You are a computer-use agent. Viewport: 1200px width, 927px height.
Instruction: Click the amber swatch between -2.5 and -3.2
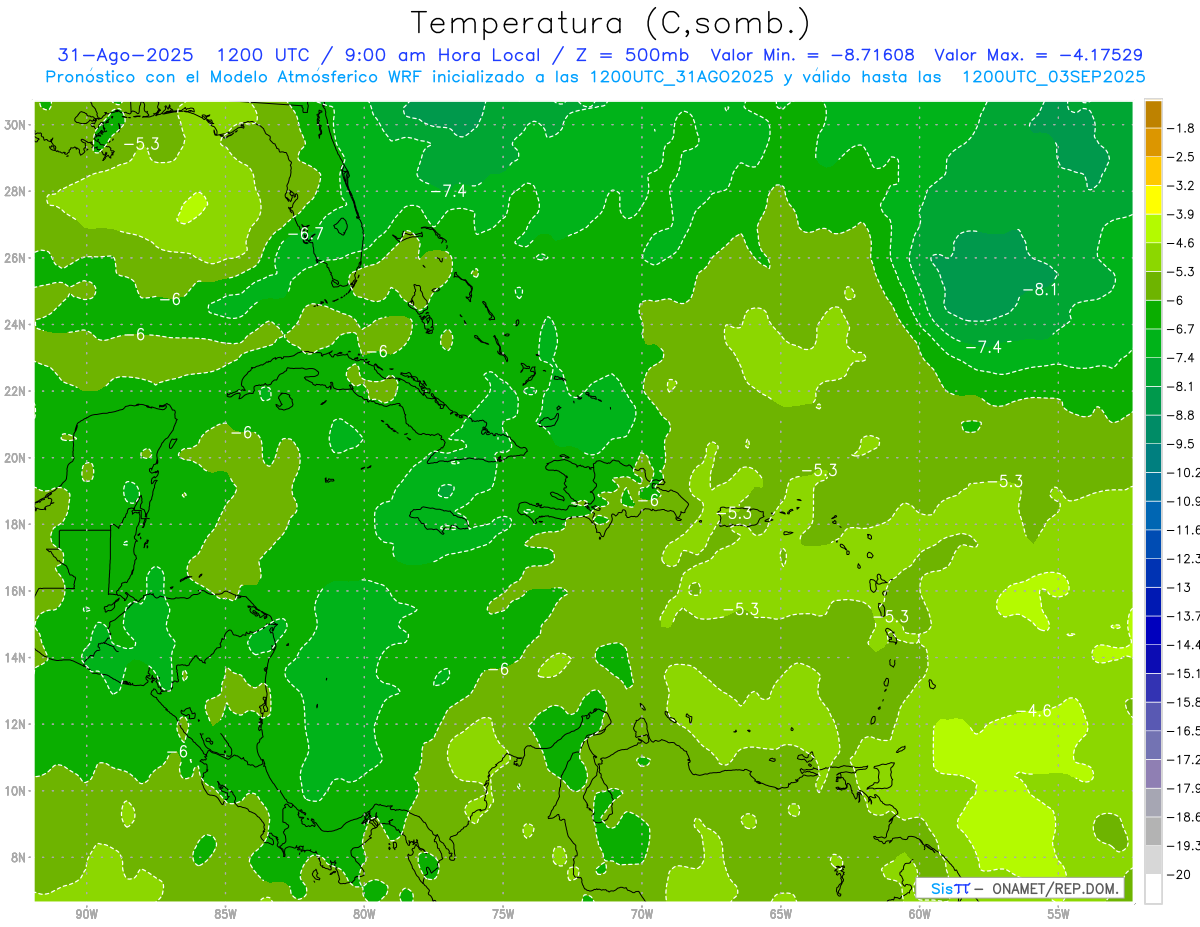(1153, 171)
